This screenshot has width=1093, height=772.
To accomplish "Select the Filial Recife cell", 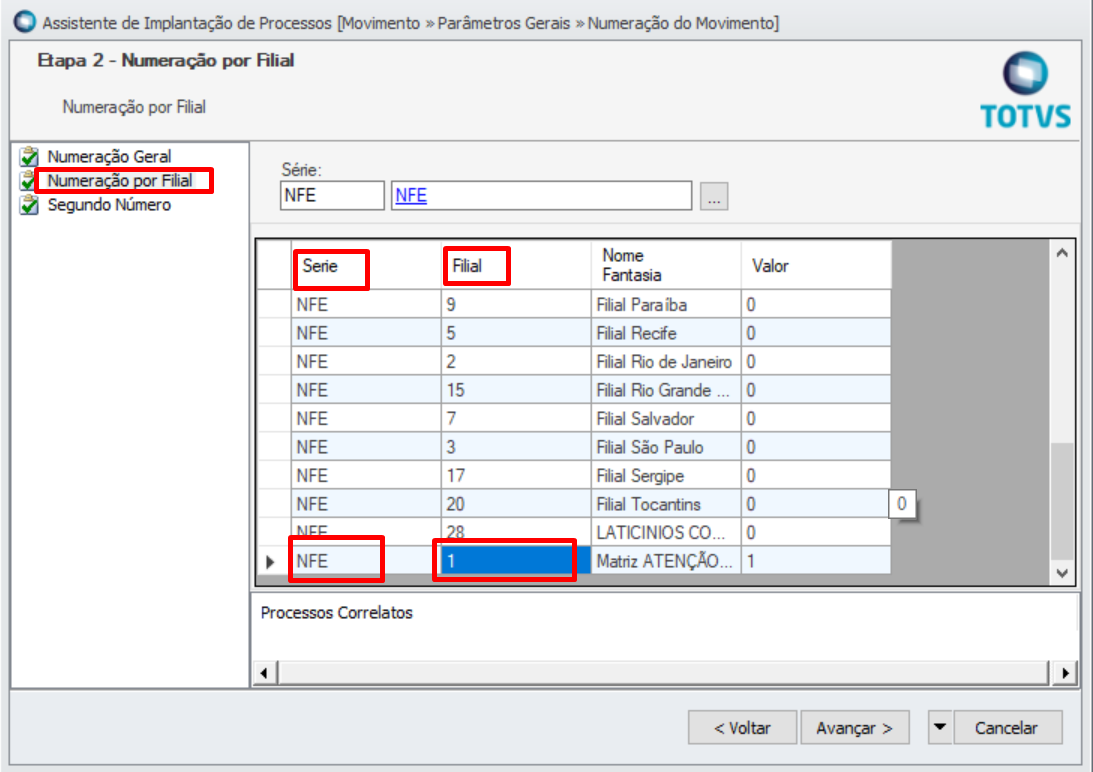I will (666, 333).
